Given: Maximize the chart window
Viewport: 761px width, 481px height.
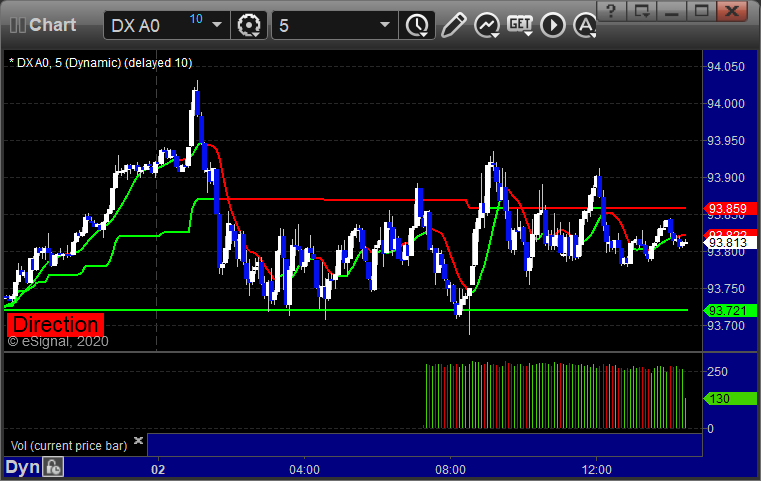Looking at the screenshot, I should click(701, 11).
